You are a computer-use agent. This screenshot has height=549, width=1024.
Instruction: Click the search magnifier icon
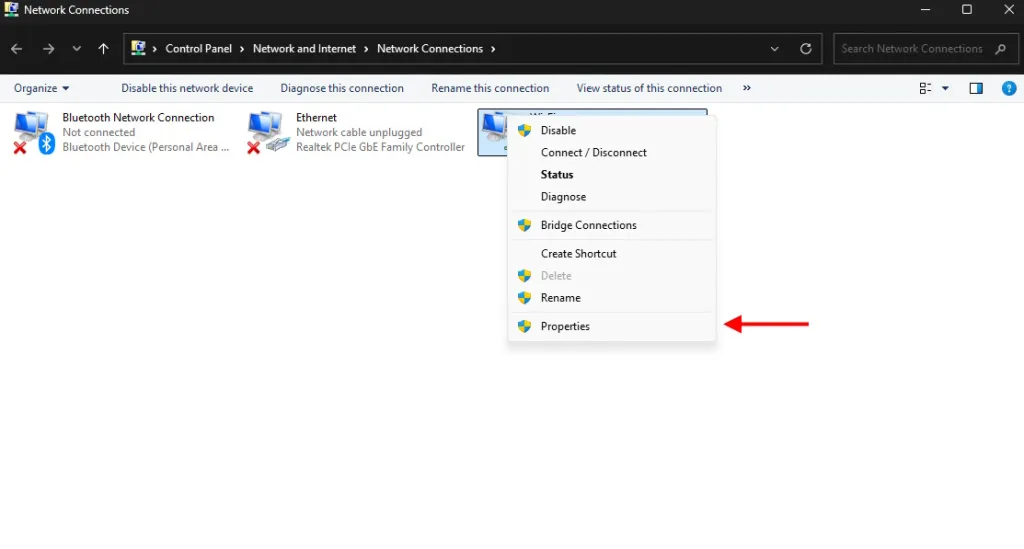(1000, 49)
